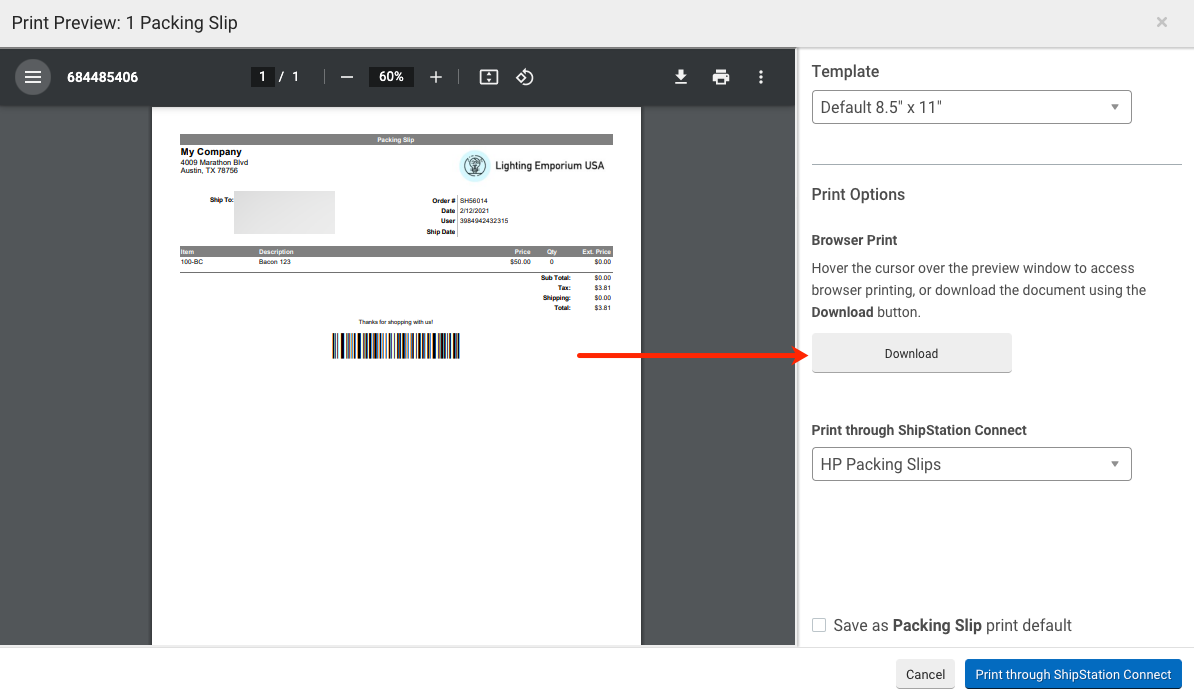
Task: Open the document sidebar menu
Action: (x=32, y=77)
